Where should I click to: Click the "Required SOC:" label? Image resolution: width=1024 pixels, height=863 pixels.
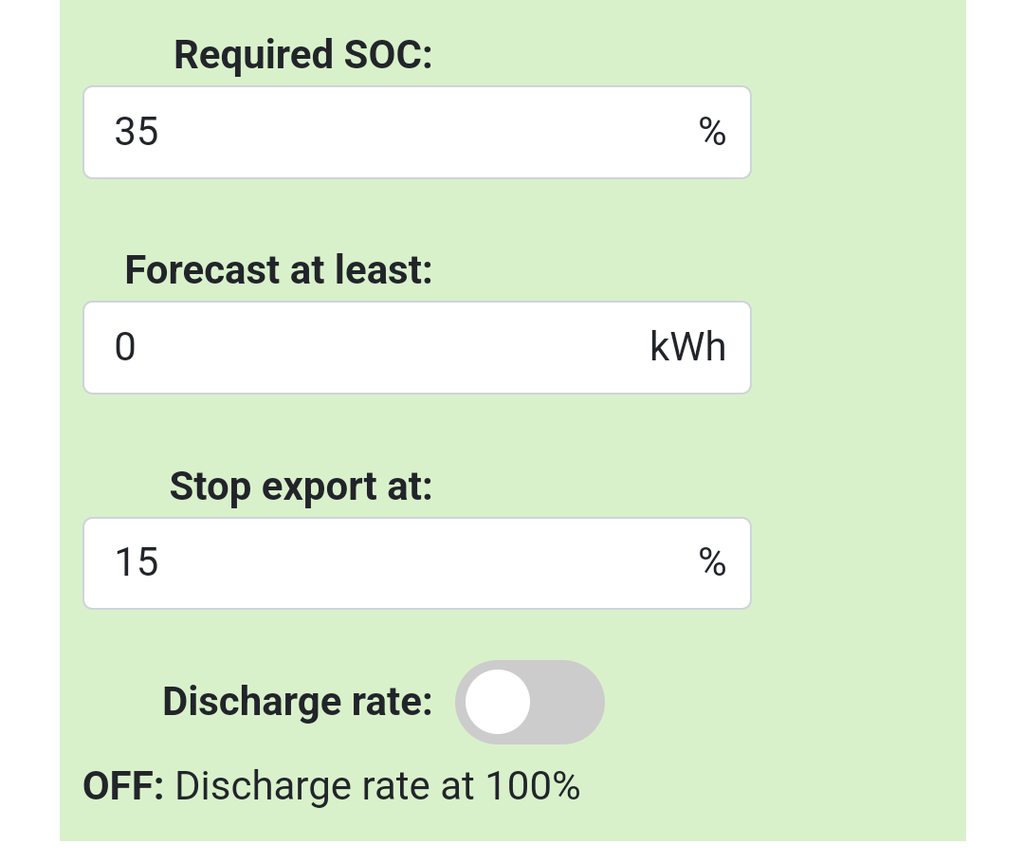(303, 55)
